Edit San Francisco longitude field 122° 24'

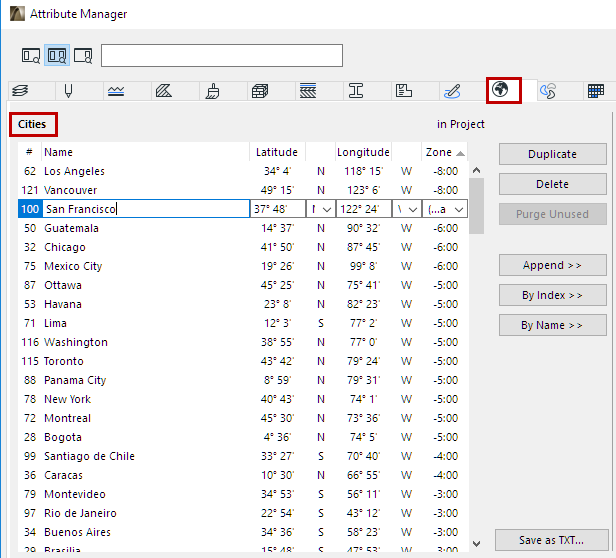364,209
